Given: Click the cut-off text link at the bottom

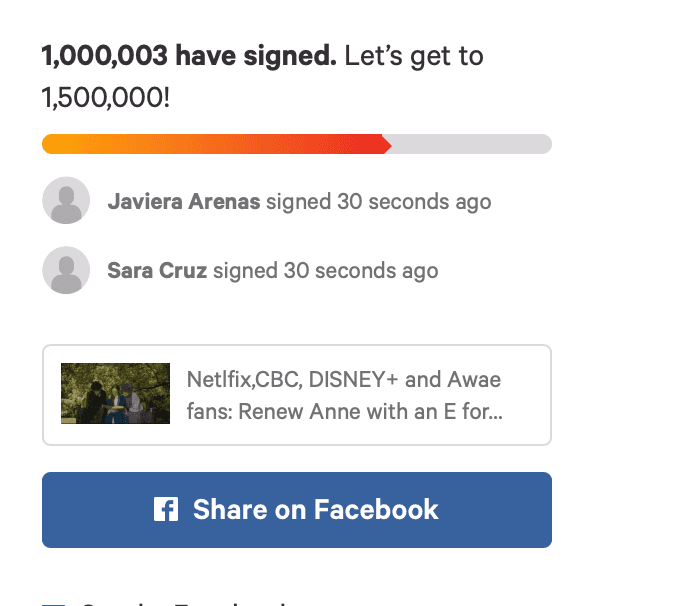Looking at the screenshot, I should (180, 603).
